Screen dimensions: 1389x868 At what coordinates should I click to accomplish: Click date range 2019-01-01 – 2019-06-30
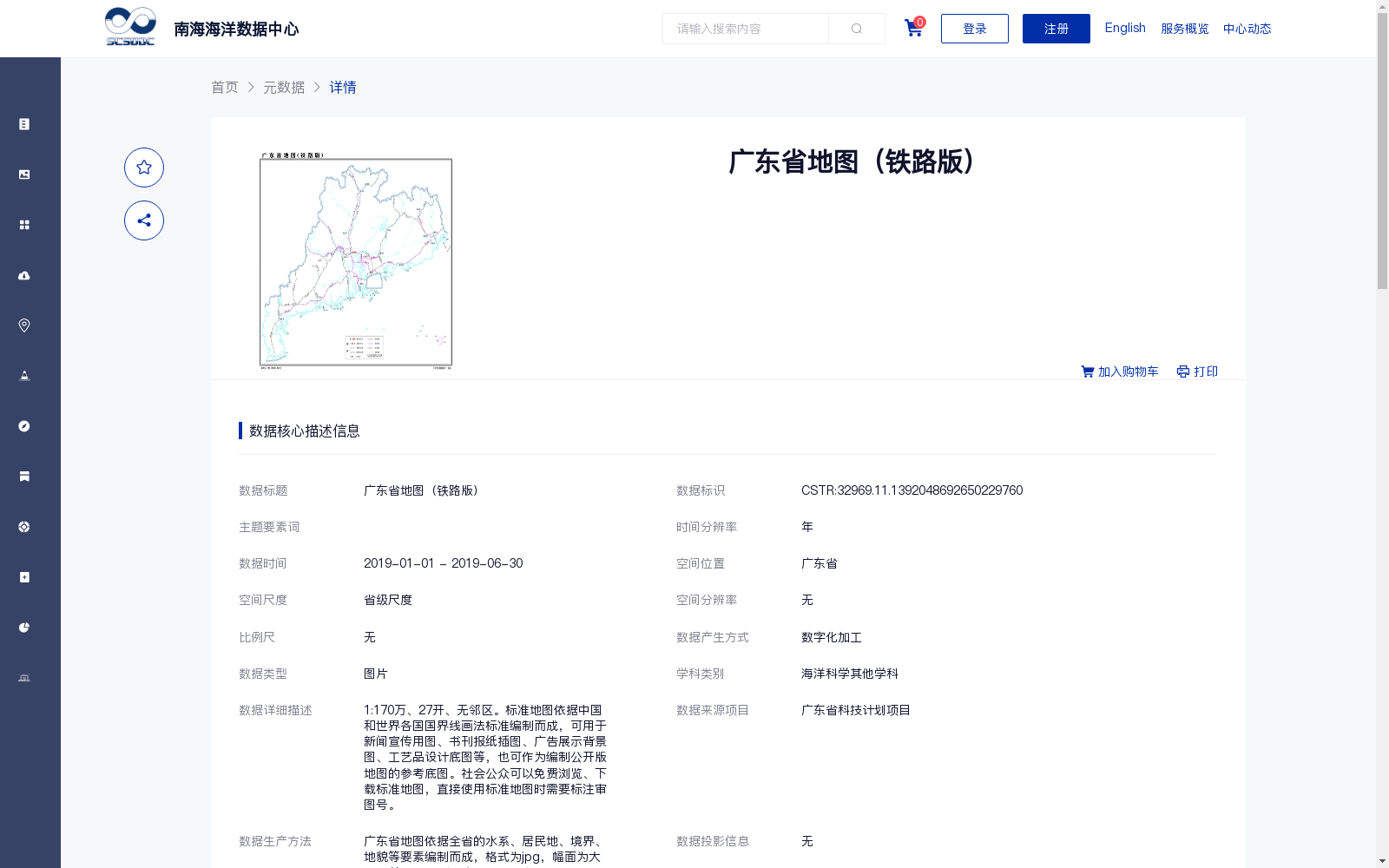pos(444,563)
